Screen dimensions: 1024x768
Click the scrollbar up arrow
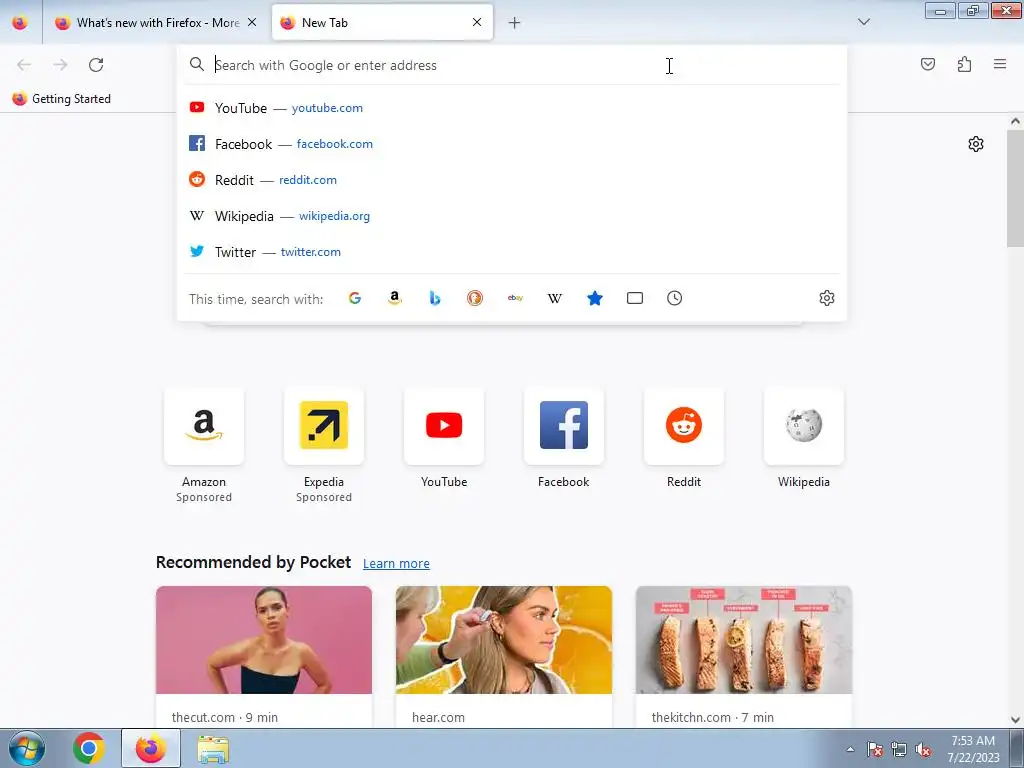tap(1016, 121)
